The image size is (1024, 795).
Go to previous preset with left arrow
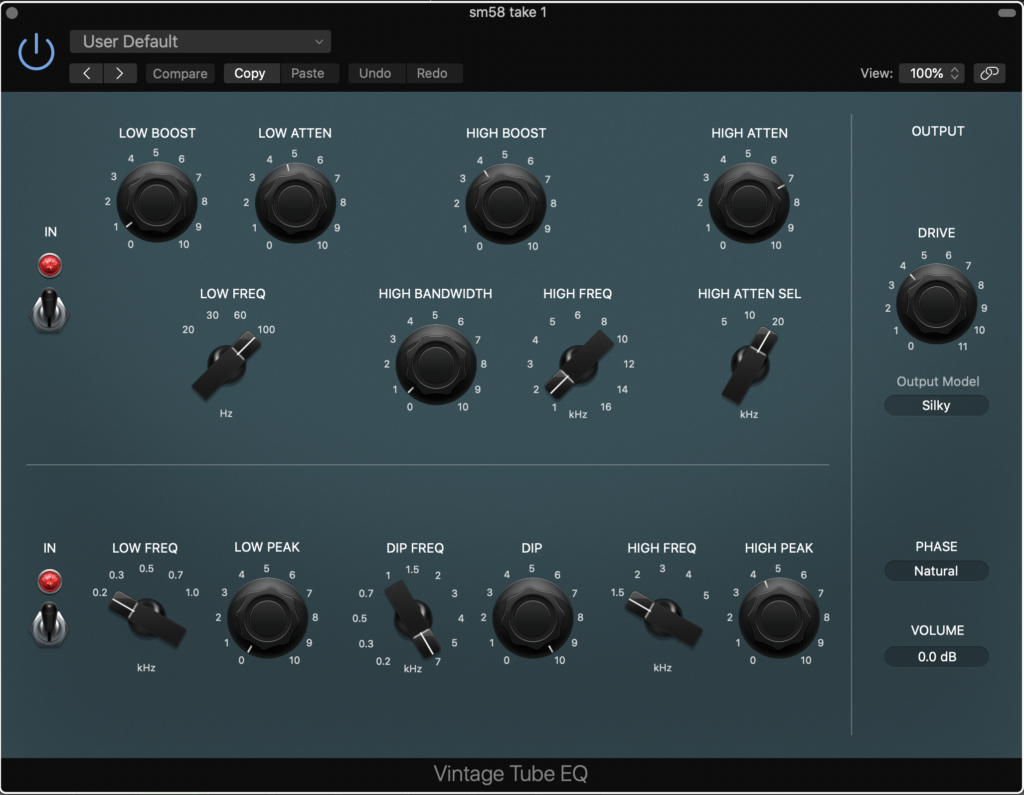coord(87,73)
